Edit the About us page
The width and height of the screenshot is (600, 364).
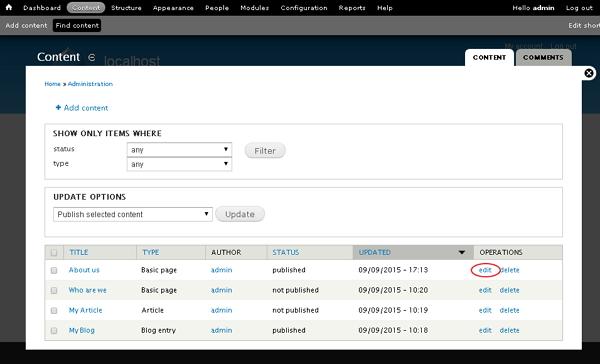tap(485, 270)
